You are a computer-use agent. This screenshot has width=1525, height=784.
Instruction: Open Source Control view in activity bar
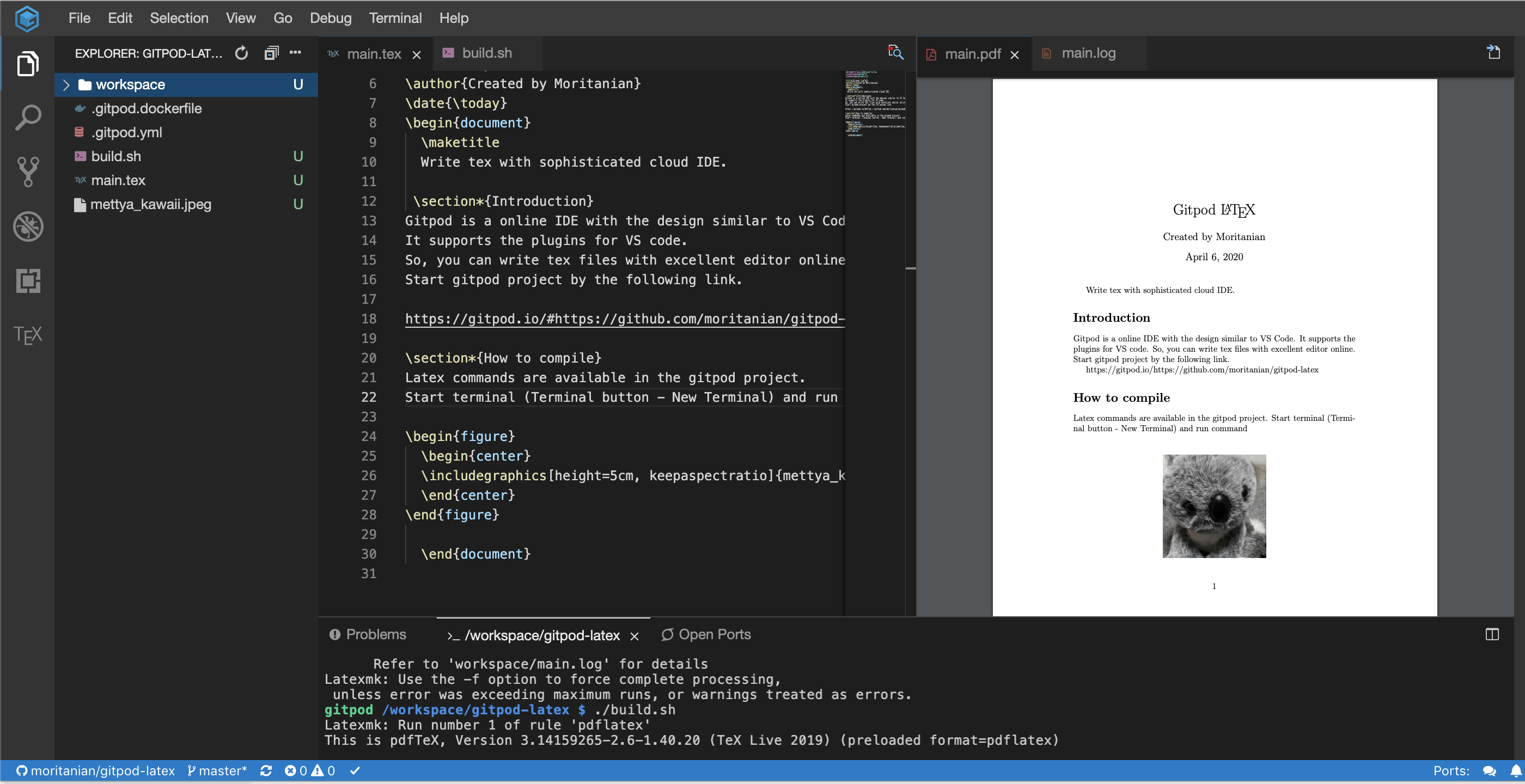coord(28,171)
